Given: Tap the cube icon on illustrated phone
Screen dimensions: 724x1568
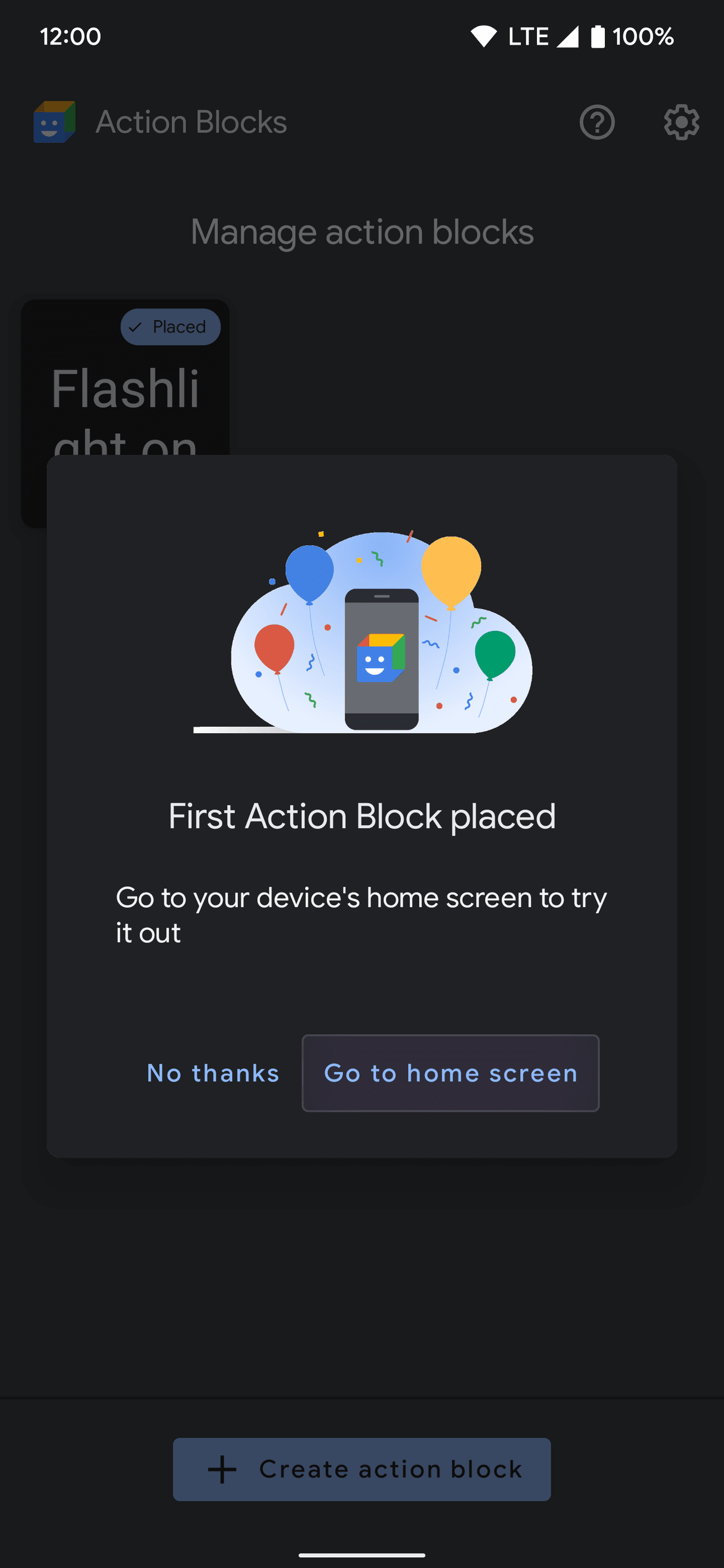Looking at the screenshot, I should click(x=380, y=658).
